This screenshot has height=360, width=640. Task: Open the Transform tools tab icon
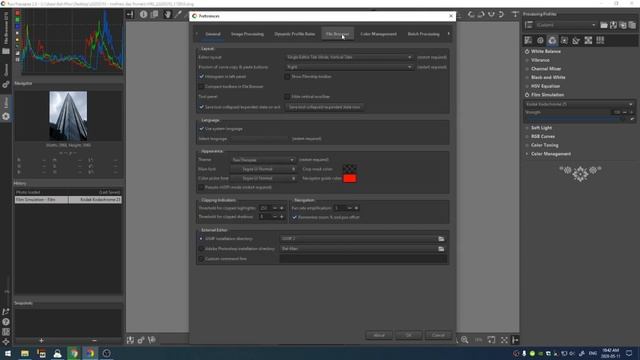pyautogui.click(x=576, y=40)
